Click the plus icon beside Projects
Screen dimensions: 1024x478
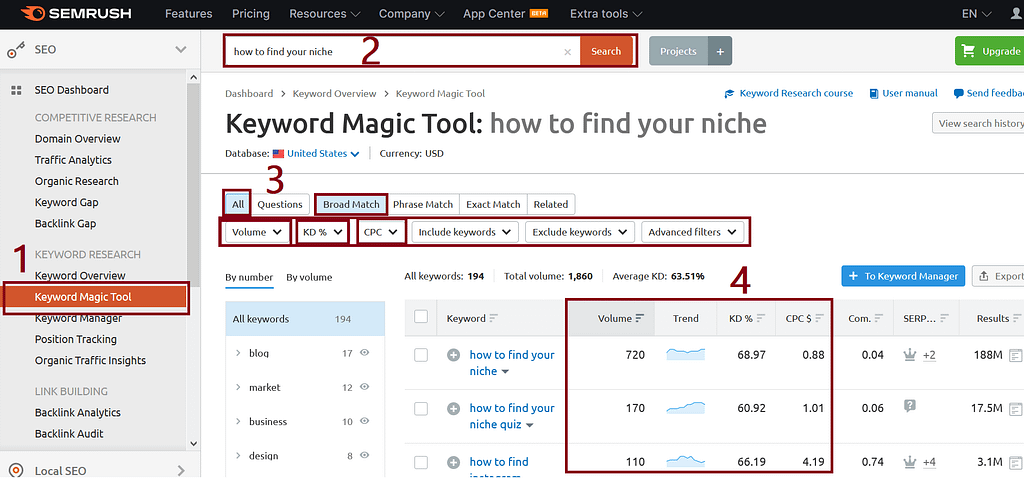pos(720,51)
